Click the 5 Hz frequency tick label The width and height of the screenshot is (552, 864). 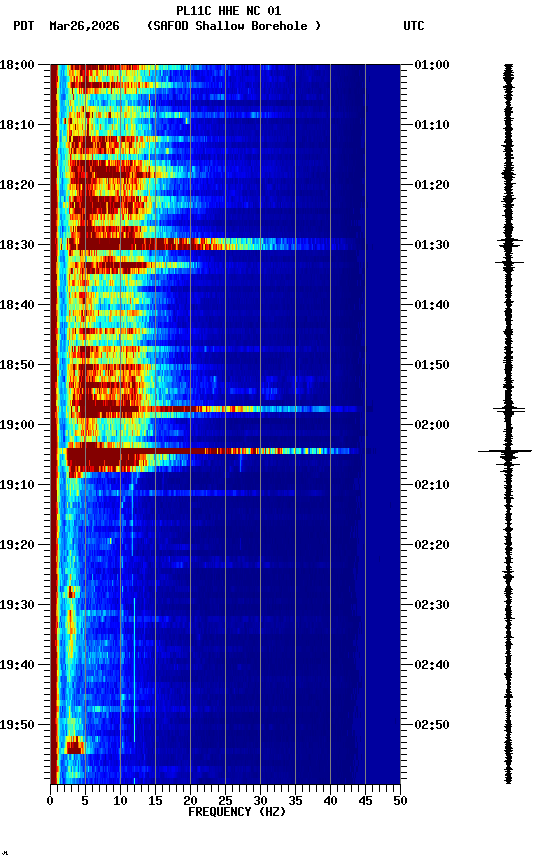[x=85, y=801]
